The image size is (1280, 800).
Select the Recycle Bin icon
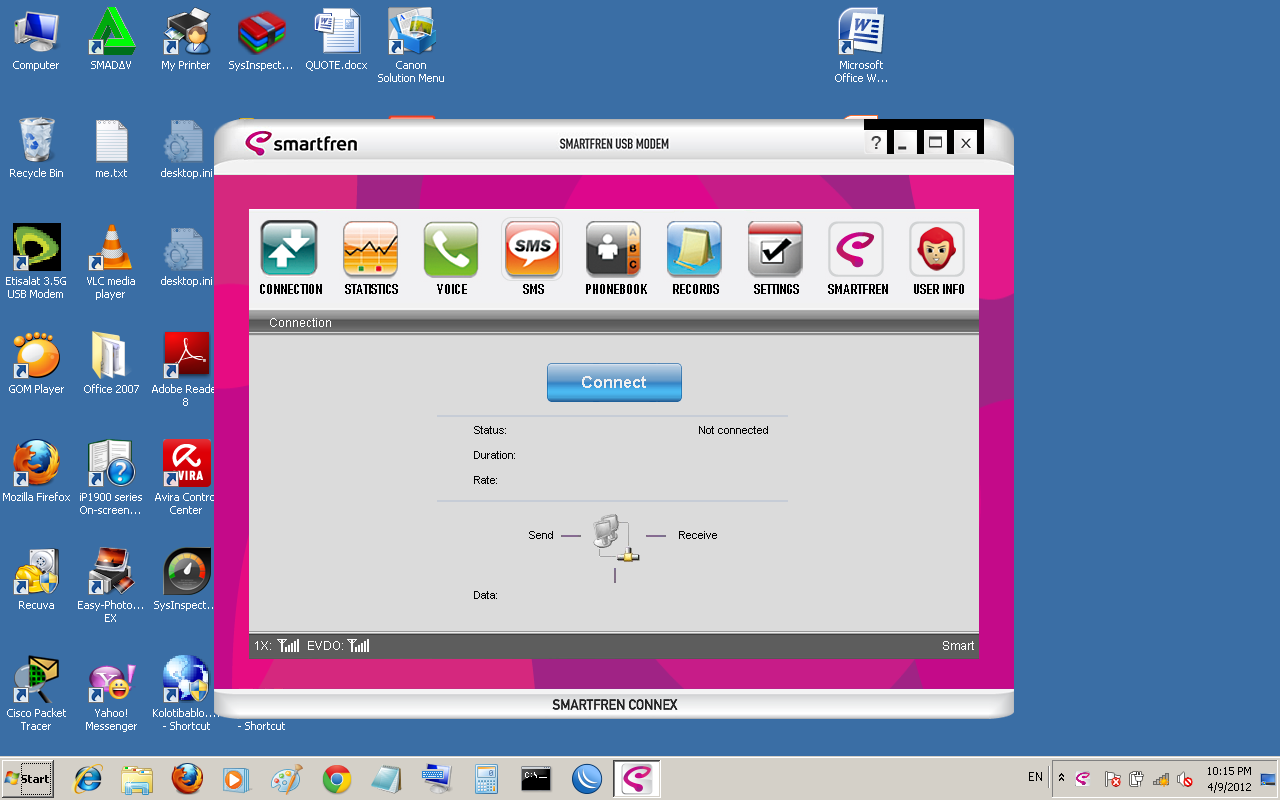[36, 149]
